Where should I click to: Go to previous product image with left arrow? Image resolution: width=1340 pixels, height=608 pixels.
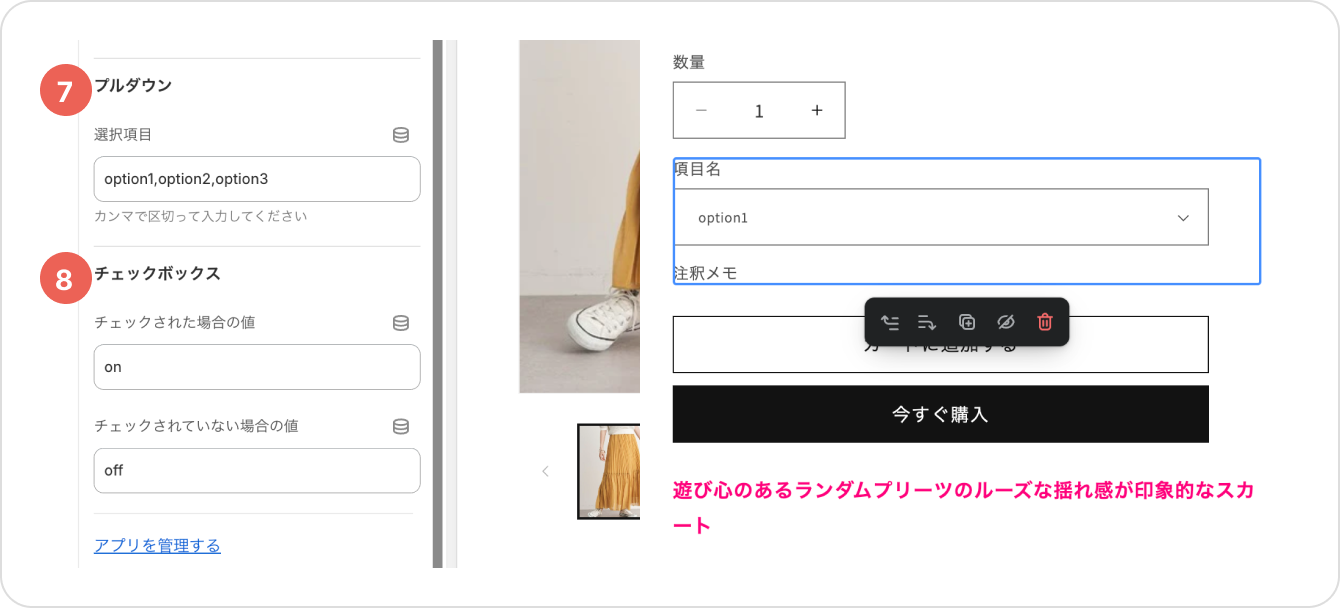pyautogui.click(x=545, y=471)
